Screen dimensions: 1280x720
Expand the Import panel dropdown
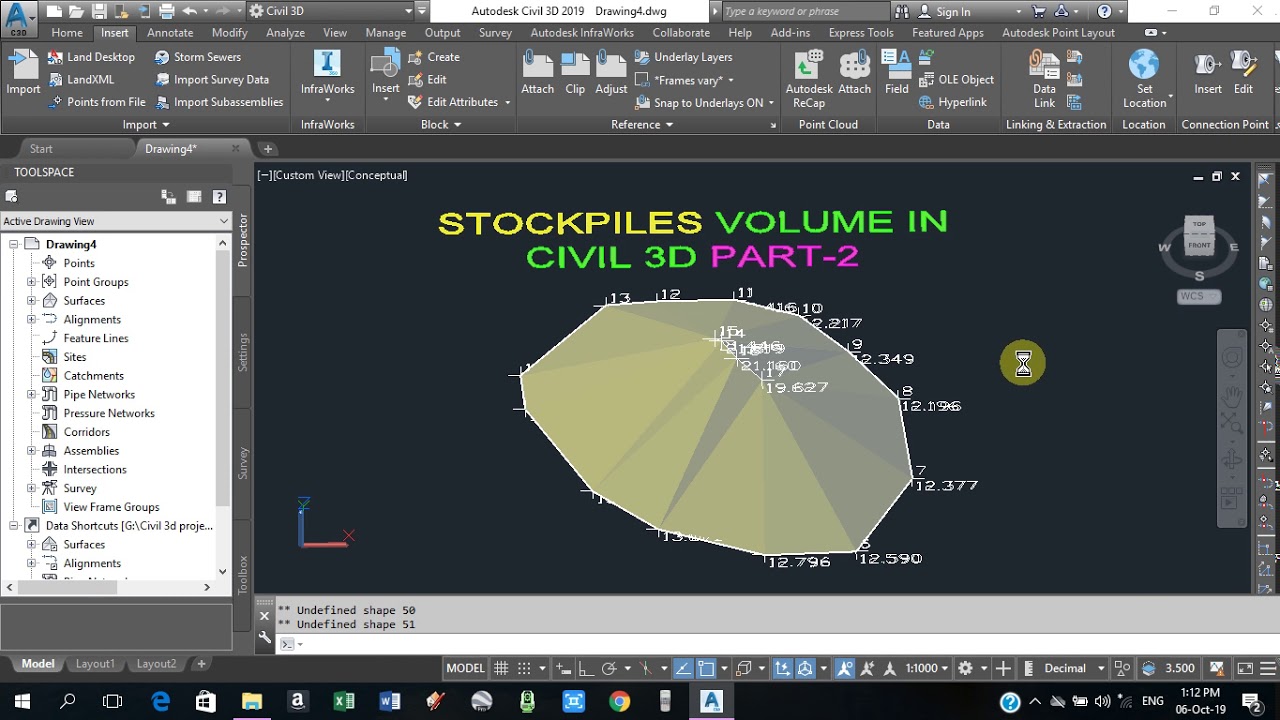tap(146, 125)
